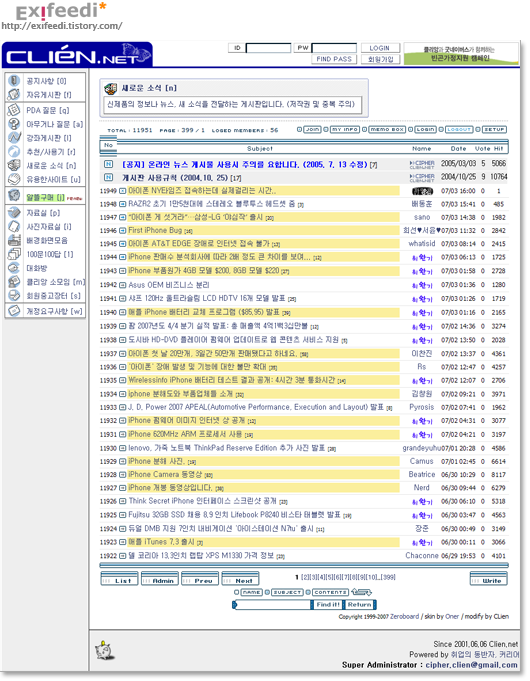Image resolution: width=530 pixels, height=681 pixels.
Task: Click LOGOUT in the board menu strip
Action: pos(459,129)
